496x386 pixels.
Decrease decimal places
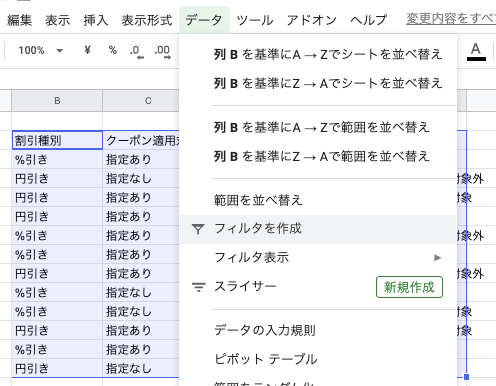[x=136, y=51]
